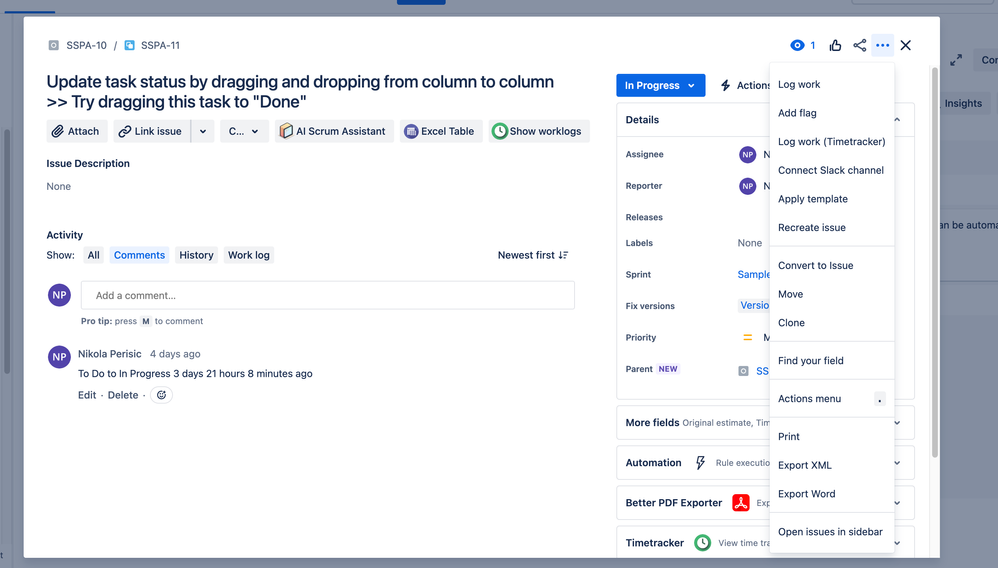Screen dimensions: 998x568
Task: Click the '4 days ago' comment timestamp
Action: (175, 354)
